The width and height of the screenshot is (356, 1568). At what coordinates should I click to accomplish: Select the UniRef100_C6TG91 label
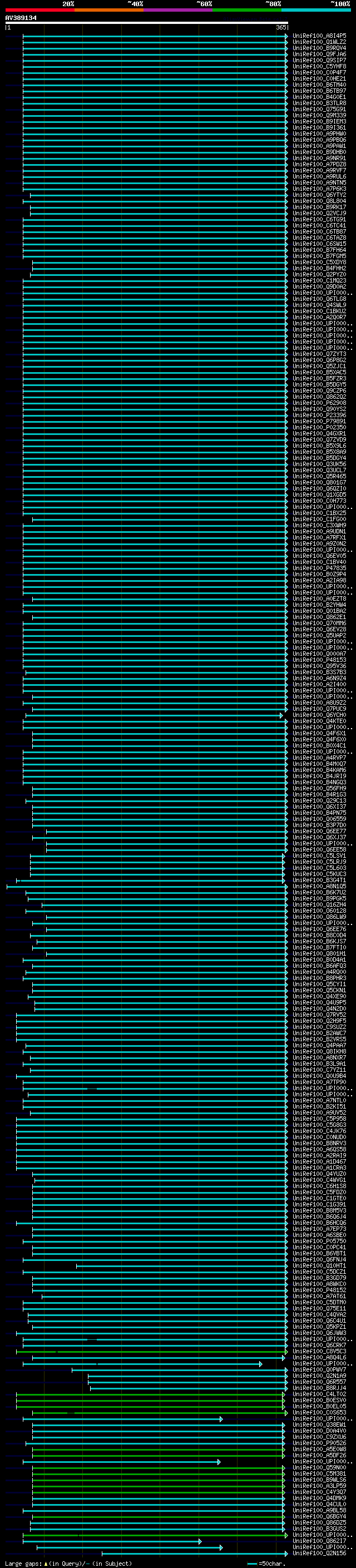point(319,219)
